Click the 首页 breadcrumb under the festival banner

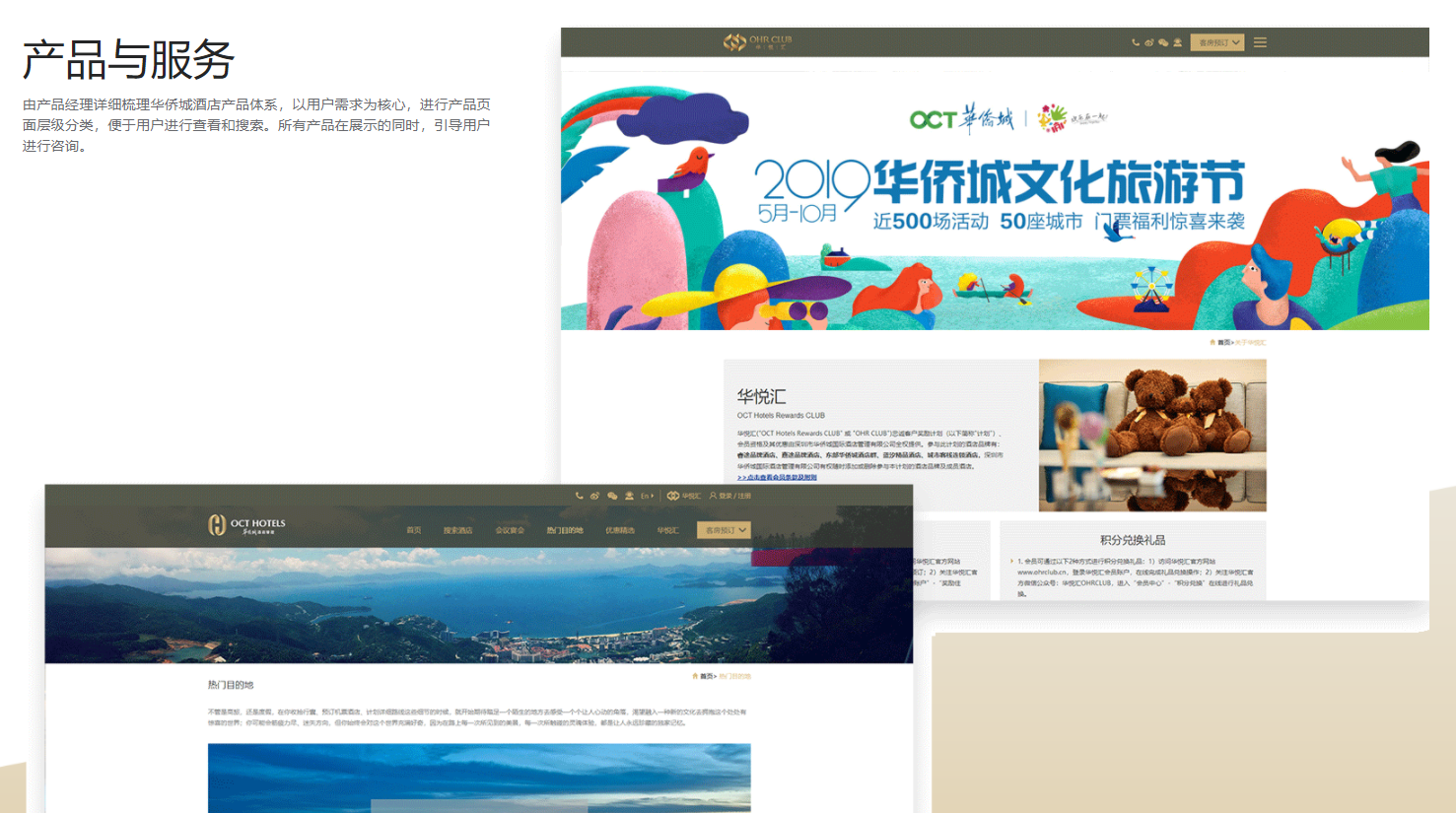1223,342
